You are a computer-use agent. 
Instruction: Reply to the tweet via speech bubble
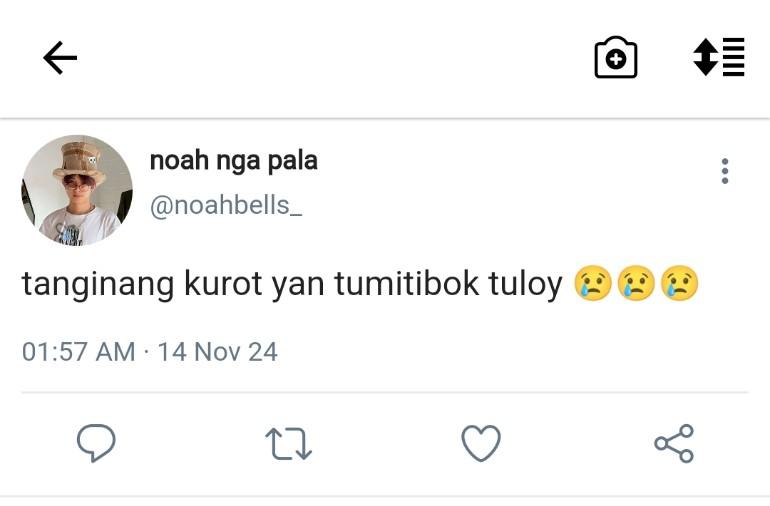[96, 443]
